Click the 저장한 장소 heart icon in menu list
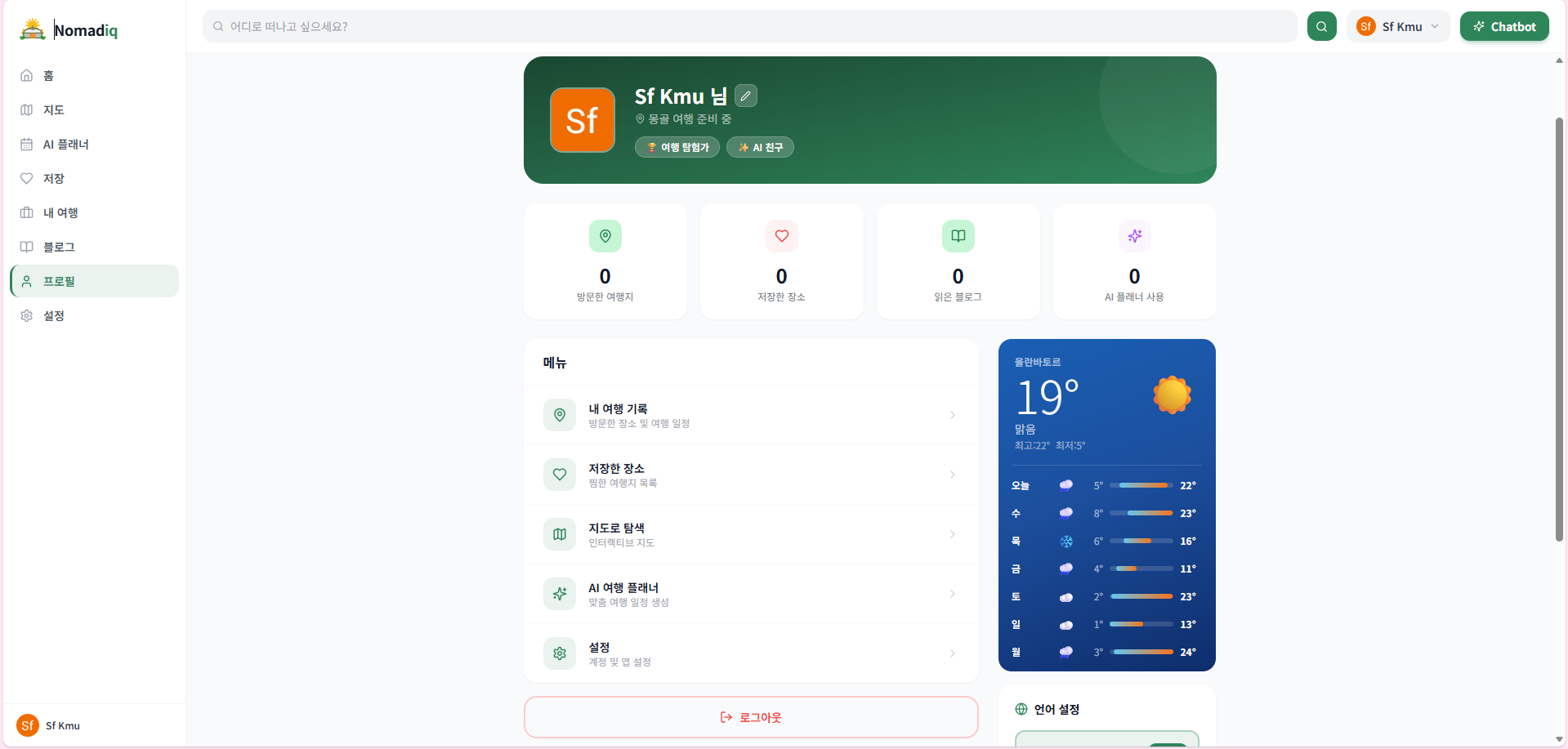The width and height of the screenshot is (1568, 749). (560, 475)
